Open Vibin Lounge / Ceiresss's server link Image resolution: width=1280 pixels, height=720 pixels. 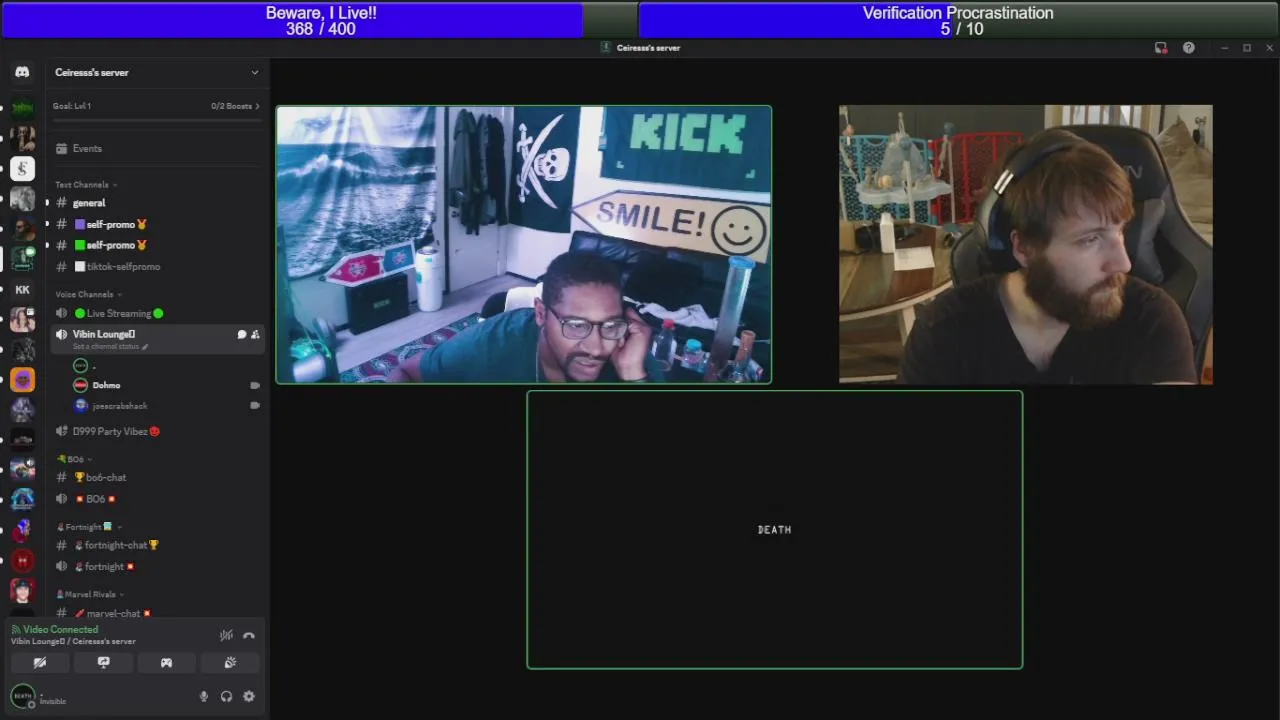pyautogui.click(x=73, y=642)
